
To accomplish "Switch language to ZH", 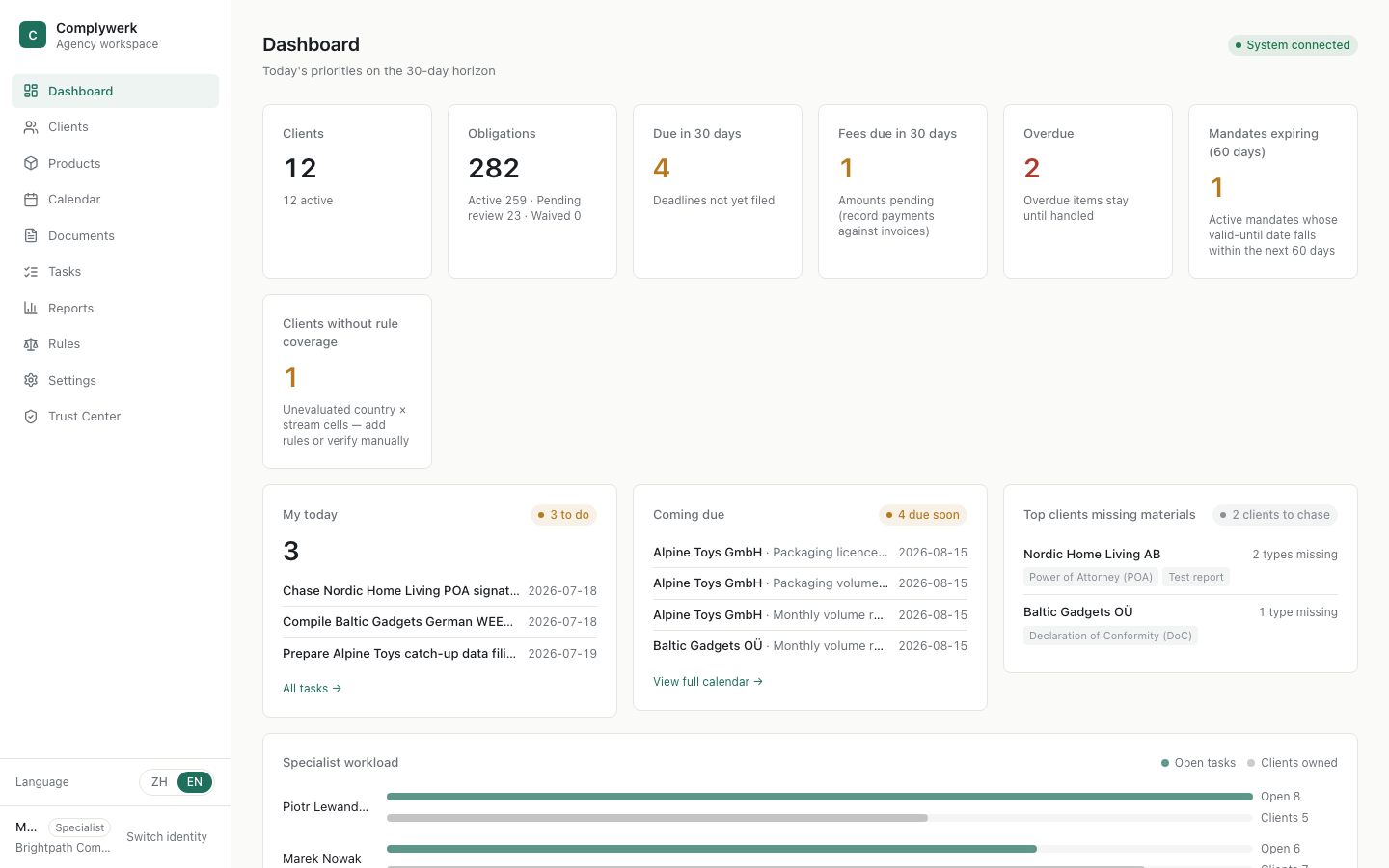I will pos(159,782).
